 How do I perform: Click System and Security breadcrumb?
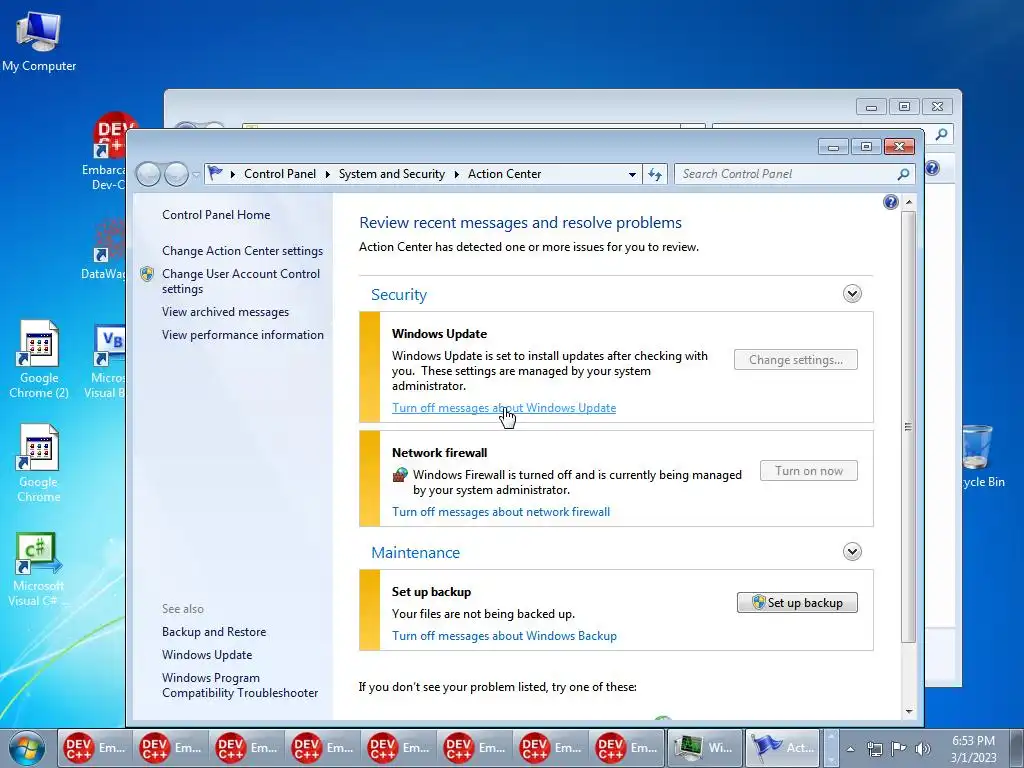pos(391,174)
